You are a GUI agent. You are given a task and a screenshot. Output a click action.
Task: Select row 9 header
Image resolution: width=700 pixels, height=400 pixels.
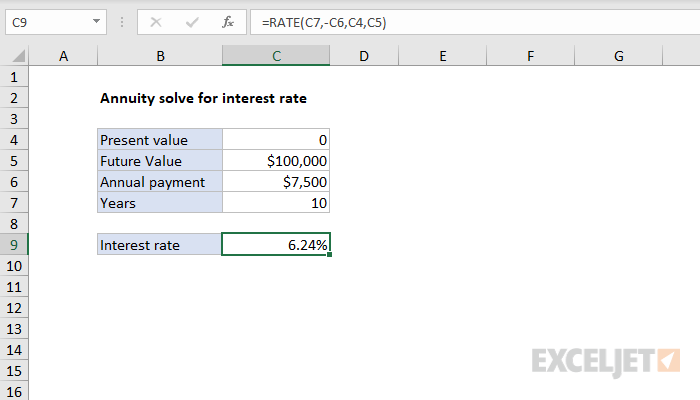(x=14, y=245)
